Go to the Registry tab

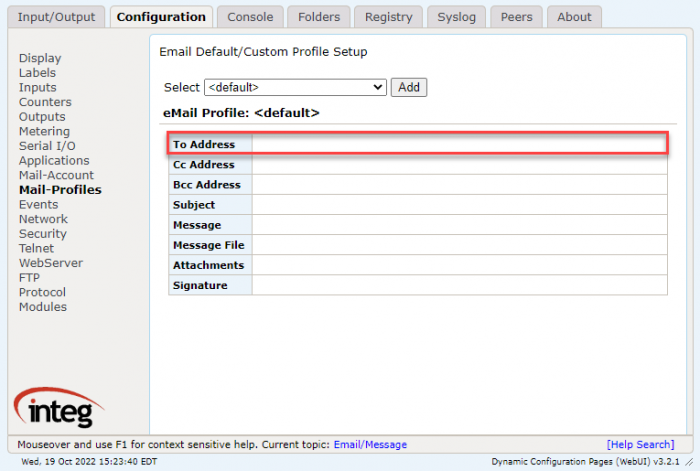click(x=388, y=17)
